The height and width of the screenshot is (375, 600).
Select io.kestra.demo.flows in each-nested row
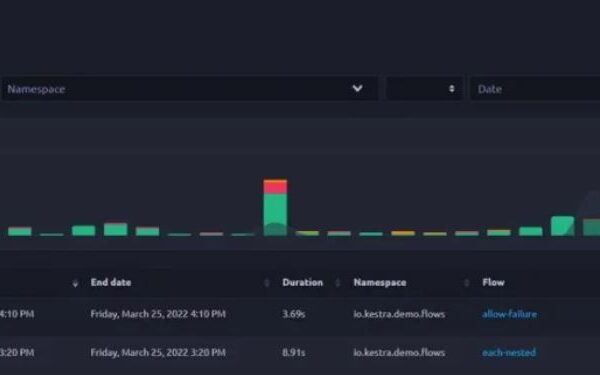[x=399, y=352]
